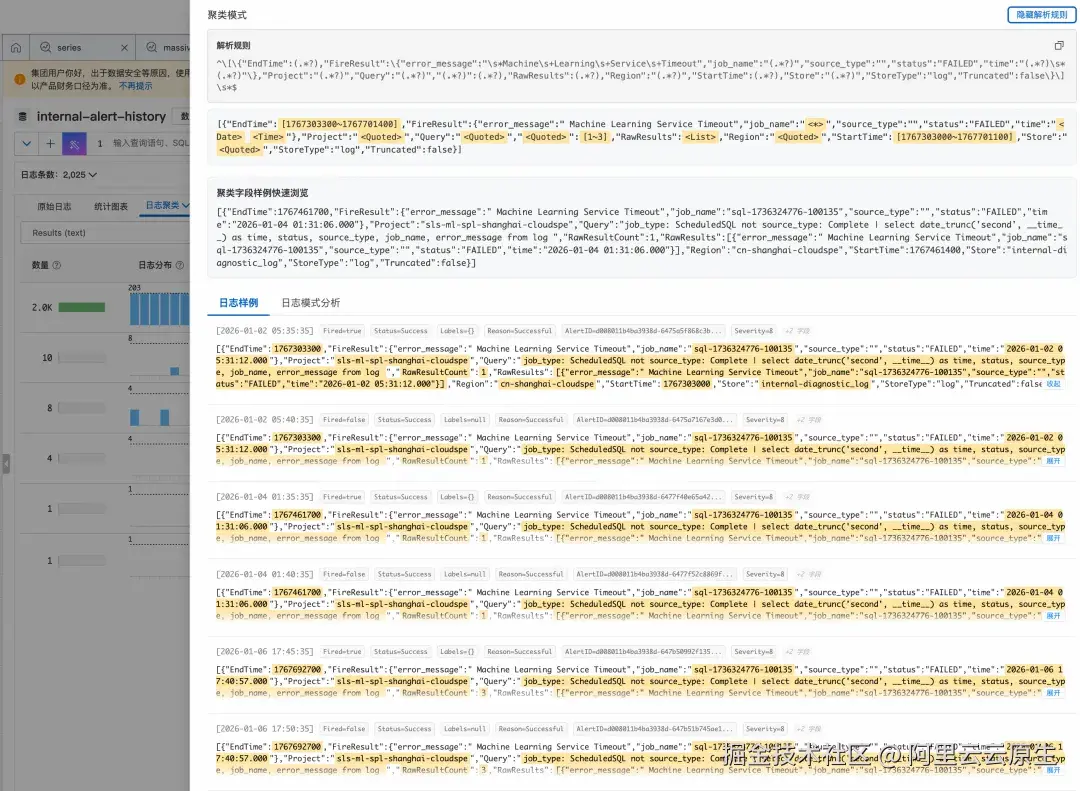Click timestamp 2026-01-06 17:50:35

pos(264,729)
